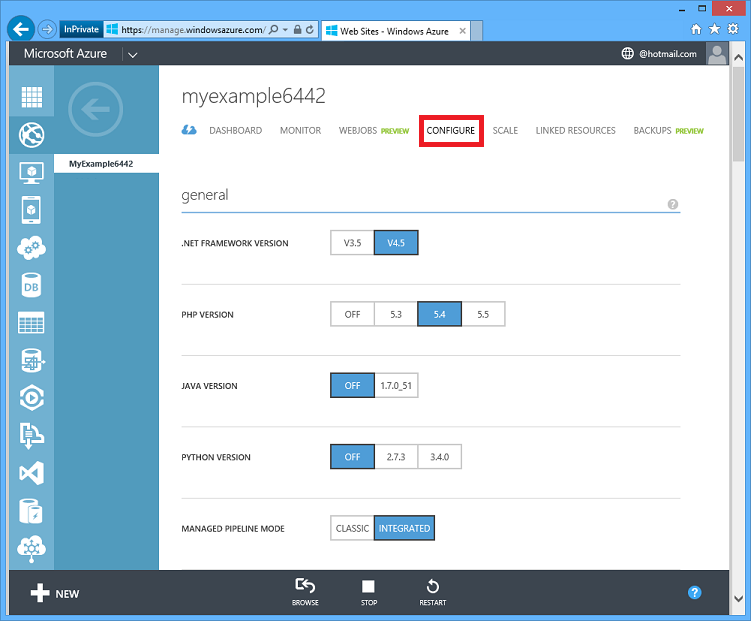
Task: Set managed pipeline mode to Integrated
Action: [404, 528]
